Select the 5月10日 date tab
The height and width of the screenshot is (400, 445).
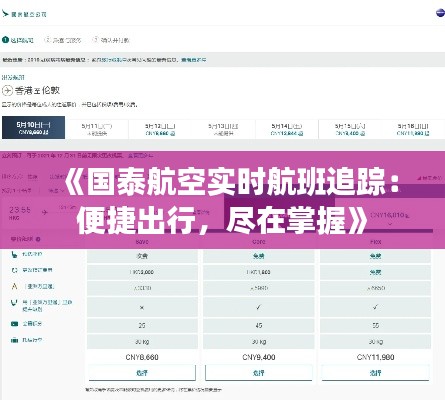click(33, 128)
